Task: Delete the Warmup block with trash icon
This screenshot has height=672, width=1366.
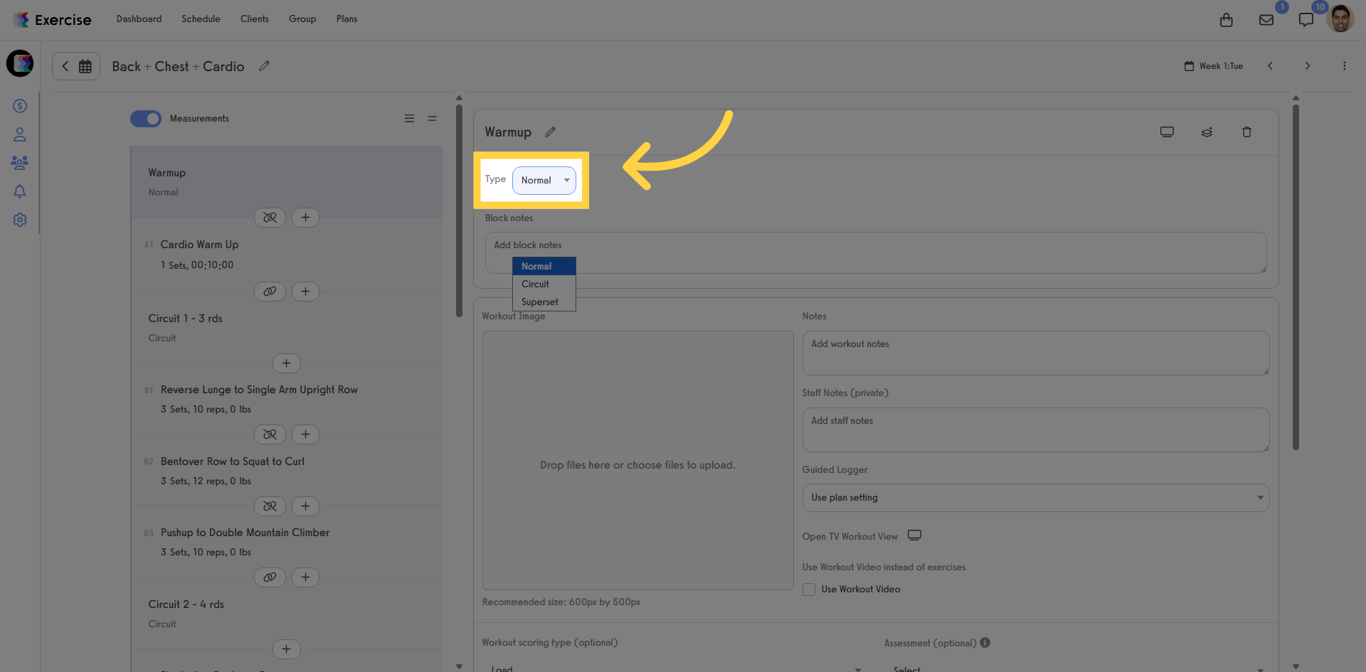Action: [x=1247, y=132]
